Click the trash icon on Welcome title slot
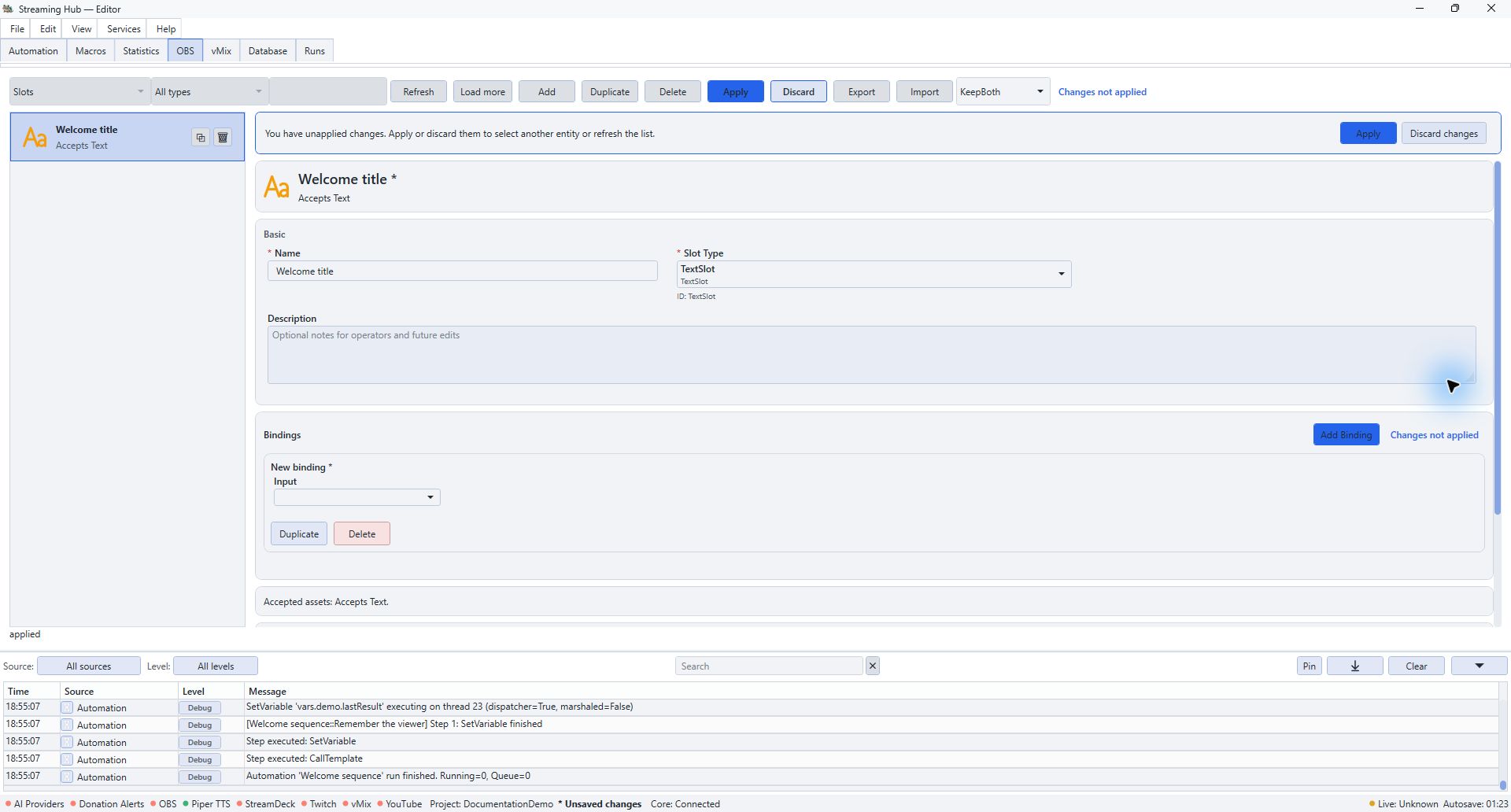Viewport: 1511px width, 812px height. click(223, 138)
